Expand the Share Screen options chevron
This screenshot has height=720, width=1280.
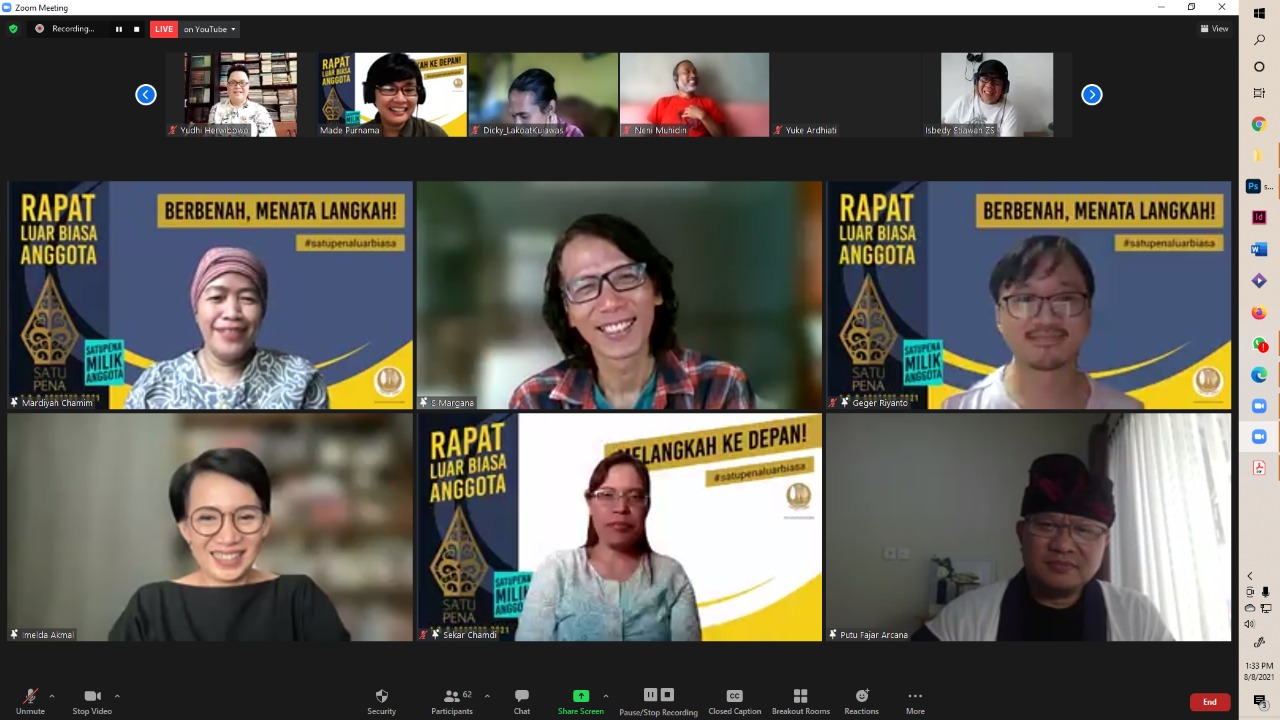(605, 696)
